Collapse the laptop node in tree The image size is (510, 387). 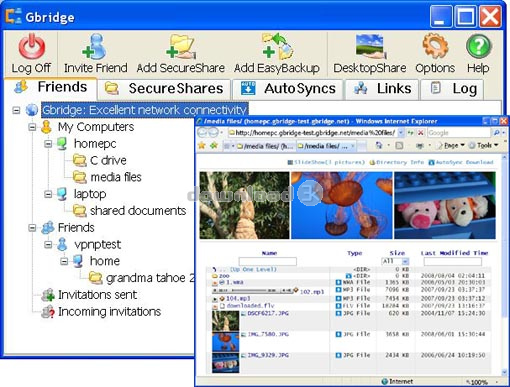point(48,194)
